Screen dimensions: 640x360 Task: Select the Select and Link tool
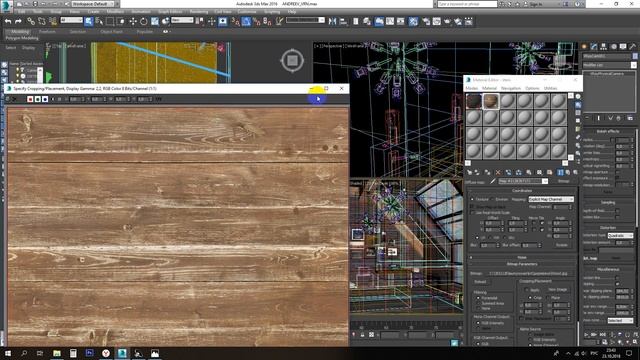point(31,21)
